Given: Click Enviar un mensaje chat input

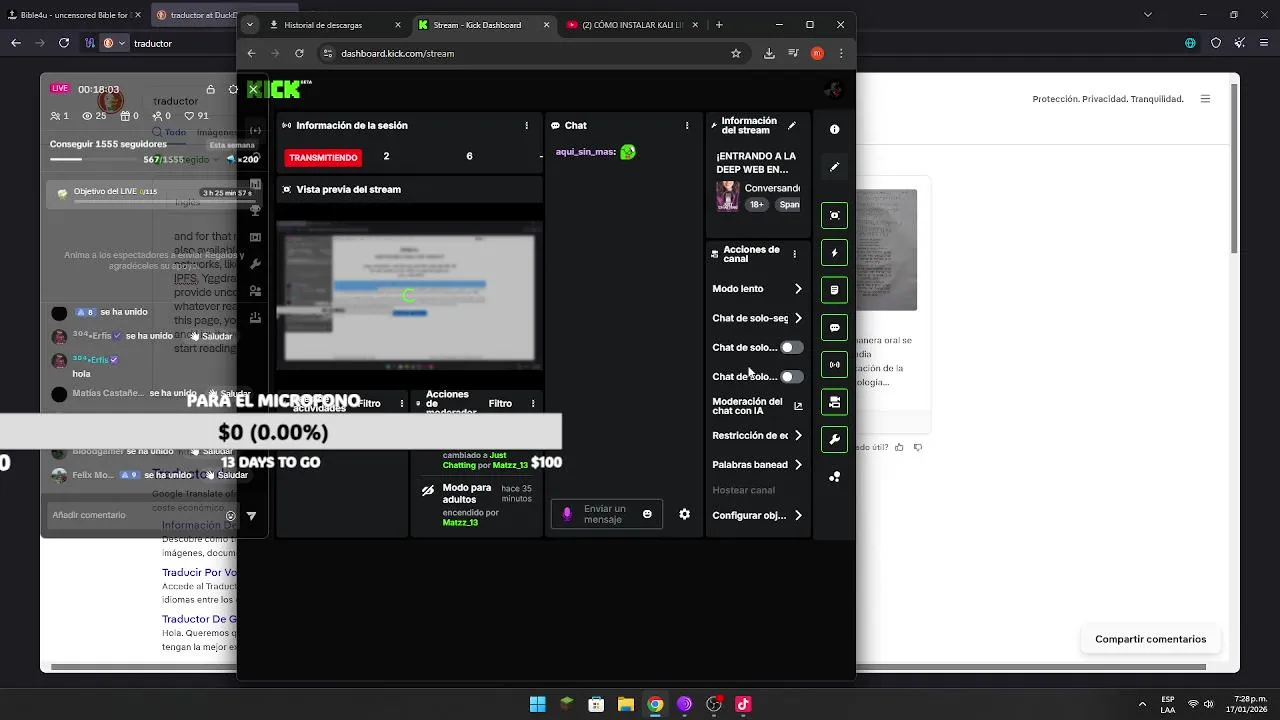Looking at the screenshot, I should pos(606,514).
